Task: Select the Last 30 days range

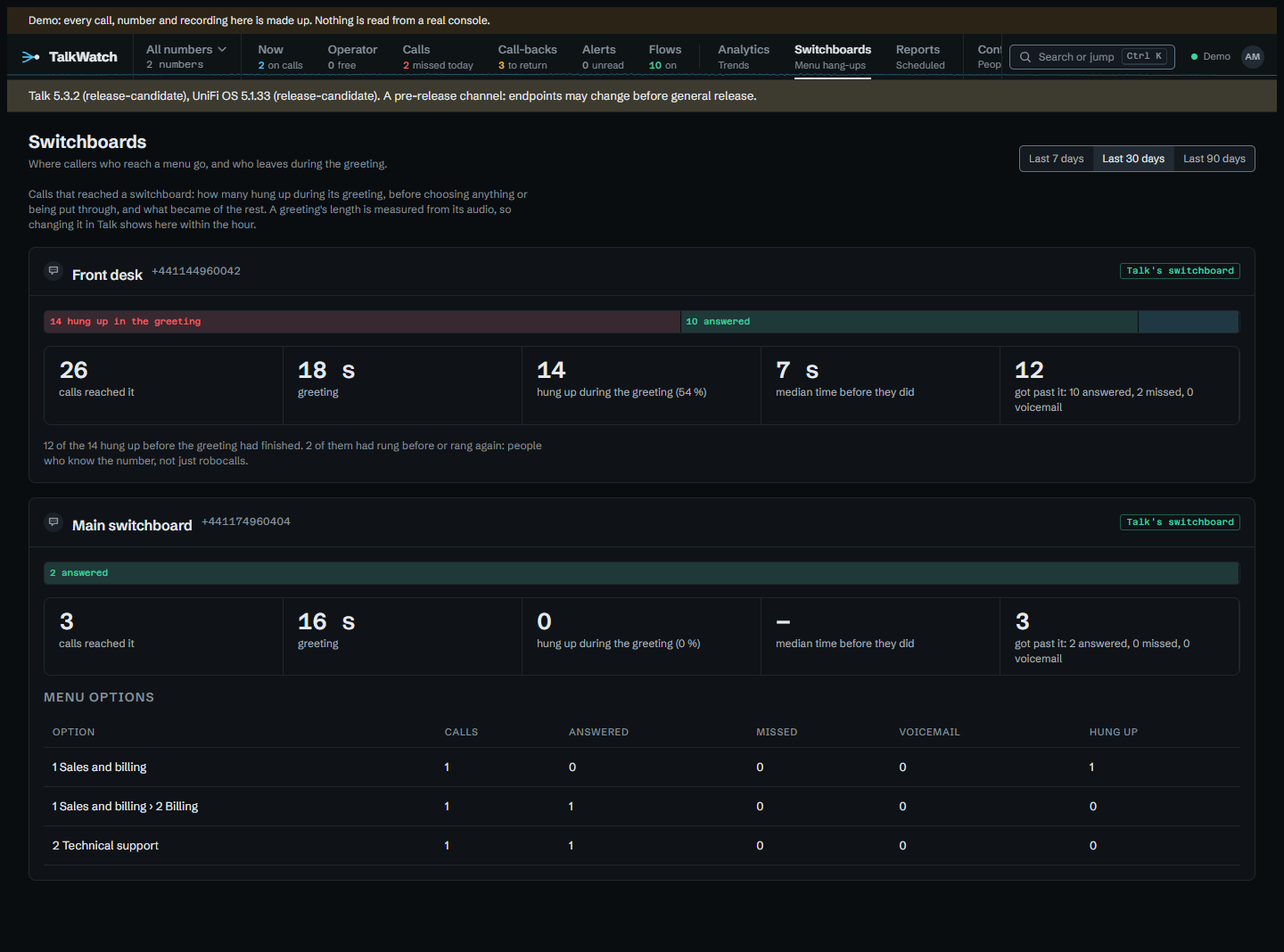Action: coord(1133,159)
